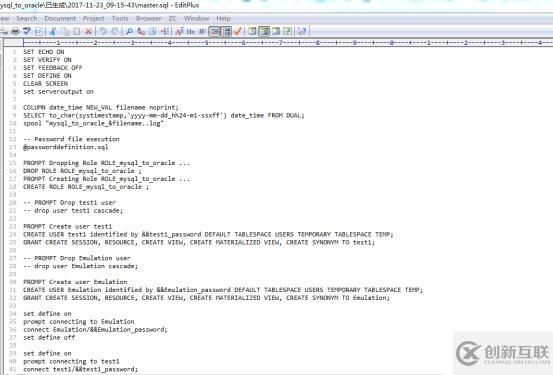Click the 'connect Emulation/&&Emulation_password;' line

pyautogui.click(x=95, y=329)
